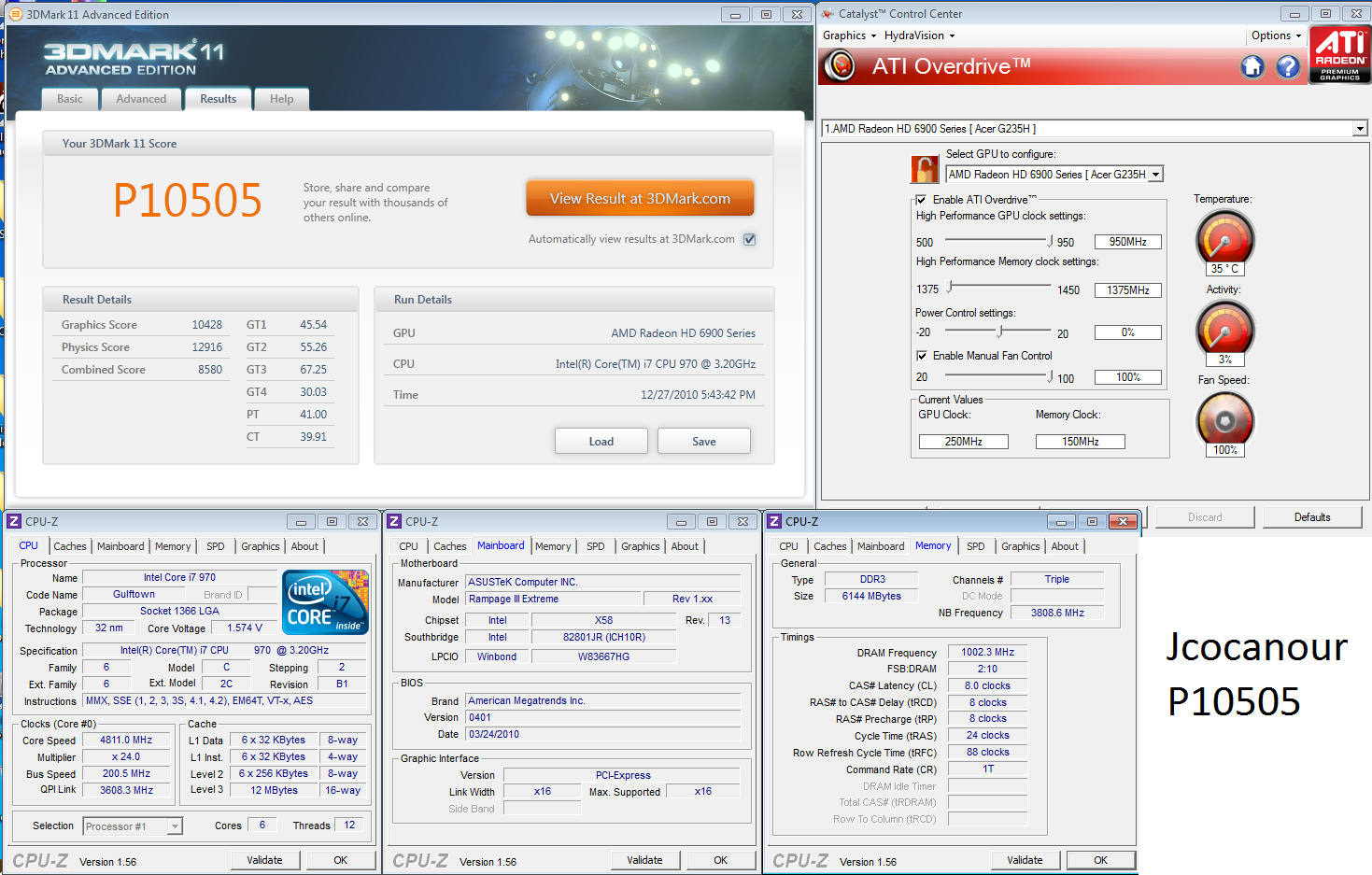The width and height of the screenshot is (1372, 875).
Task: Click the ATI Overdrive header round icon
Action: [x=841, y=66]
